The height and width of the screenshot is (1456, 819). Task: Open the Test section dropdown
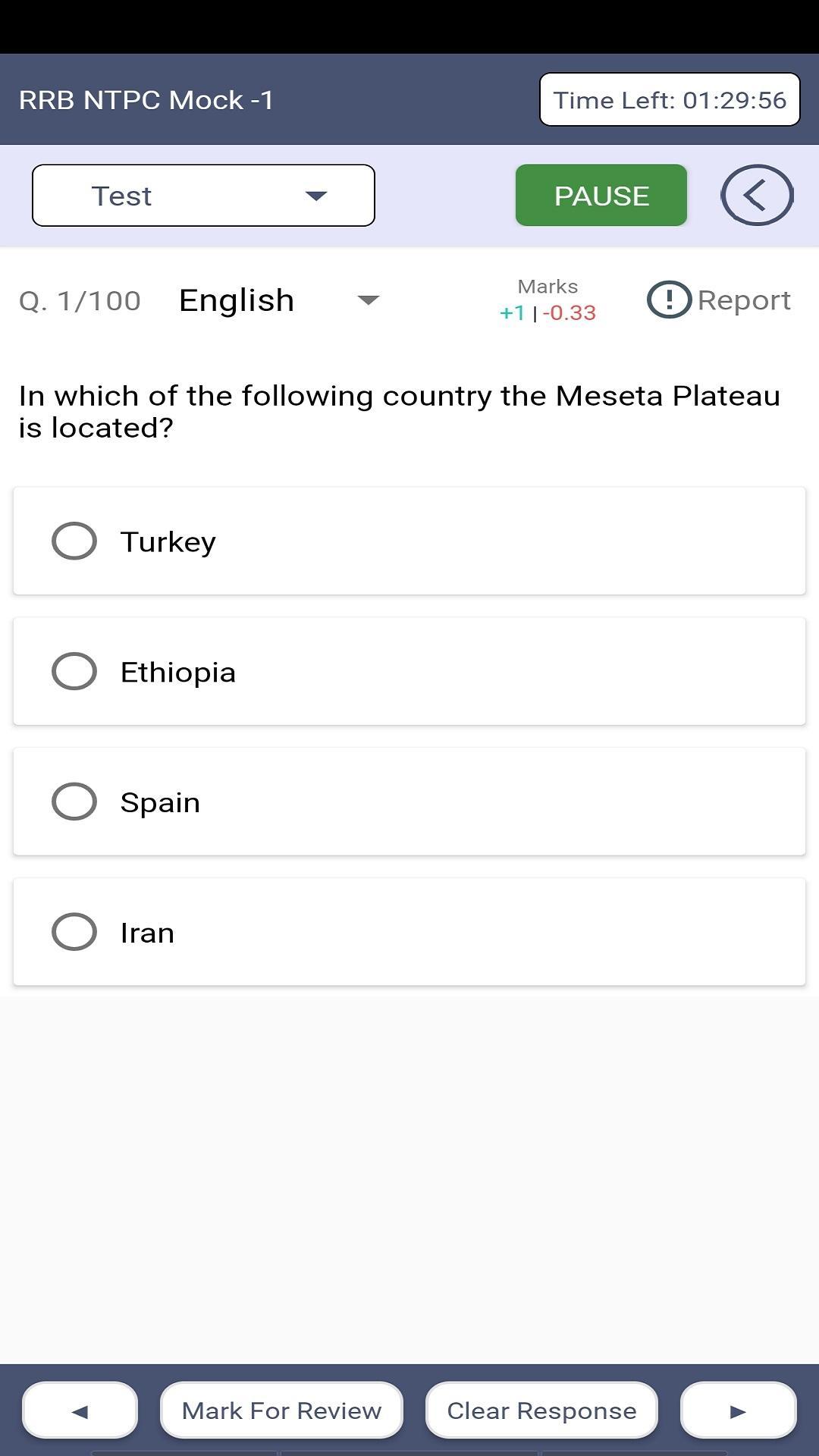point(203,195)
